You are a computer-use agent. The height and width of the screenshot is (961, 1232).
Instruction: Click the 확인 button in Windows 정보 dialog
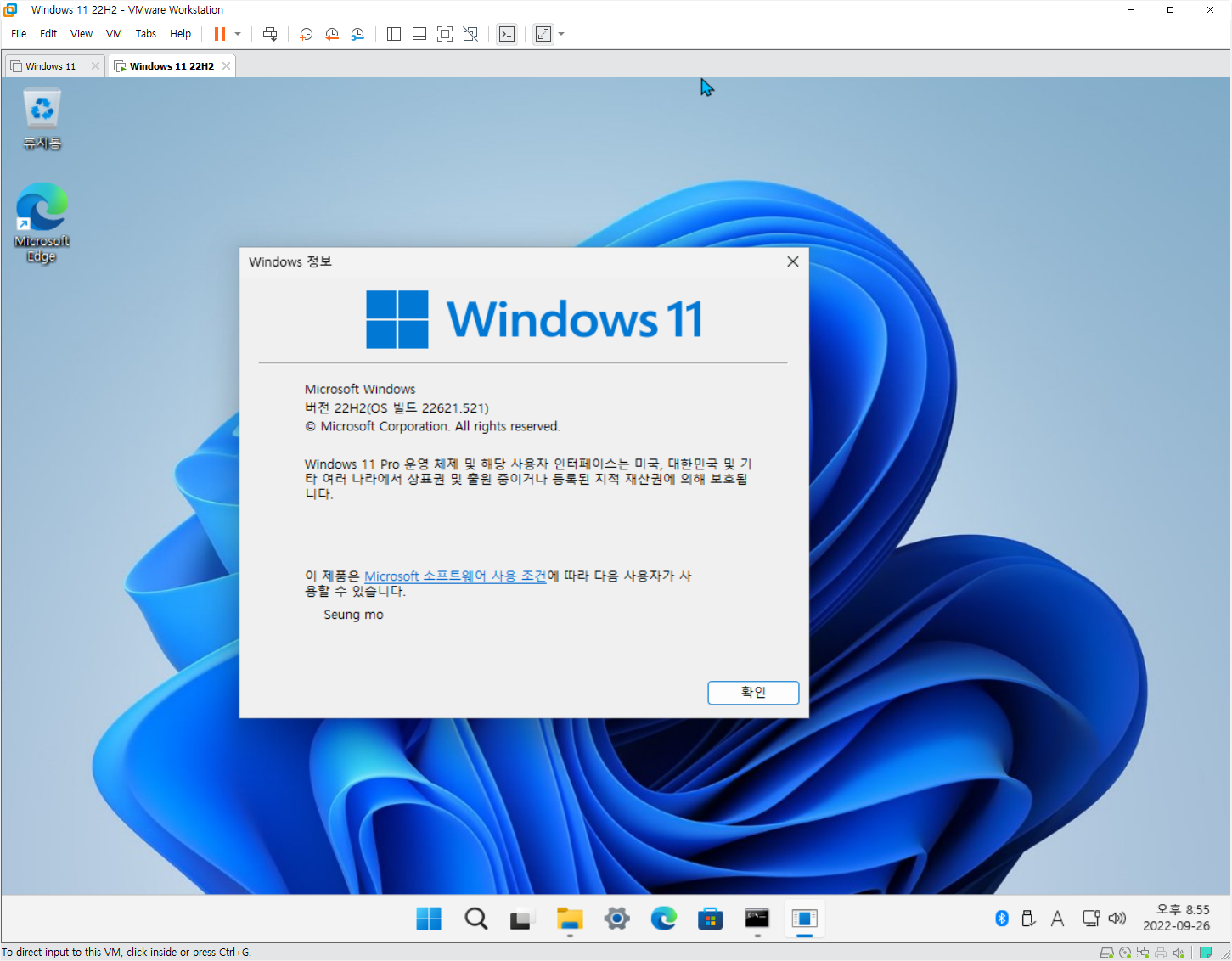point(753,693)
